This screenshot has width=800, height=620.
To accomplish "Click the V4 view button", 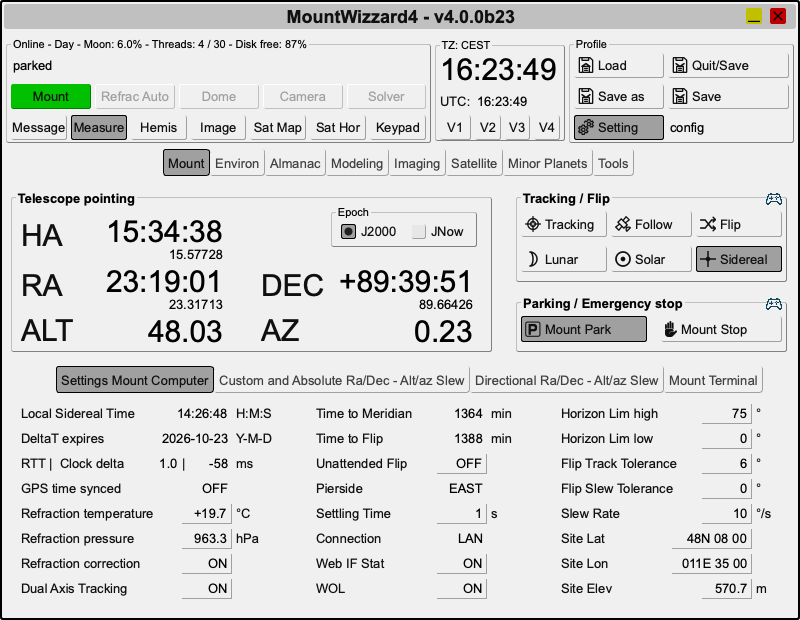I will 546,128.
